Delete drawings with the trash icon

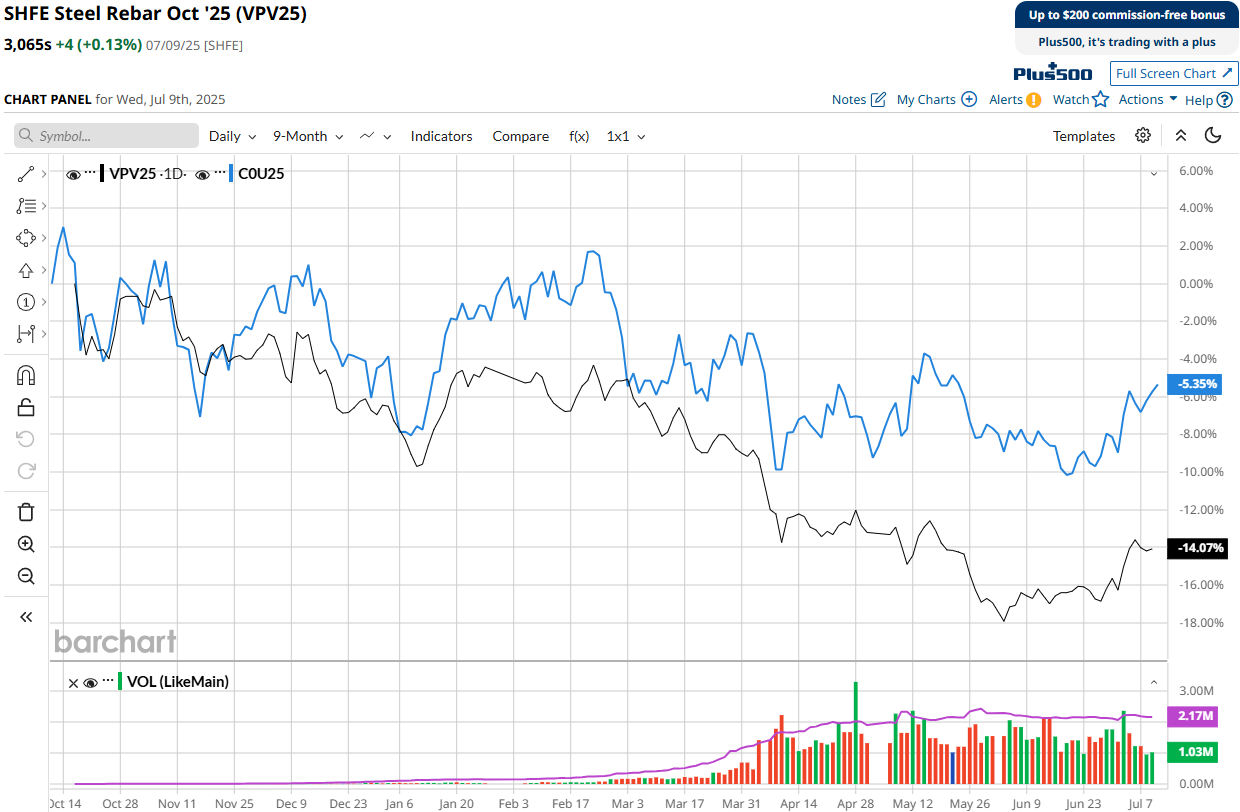point(26,512)
